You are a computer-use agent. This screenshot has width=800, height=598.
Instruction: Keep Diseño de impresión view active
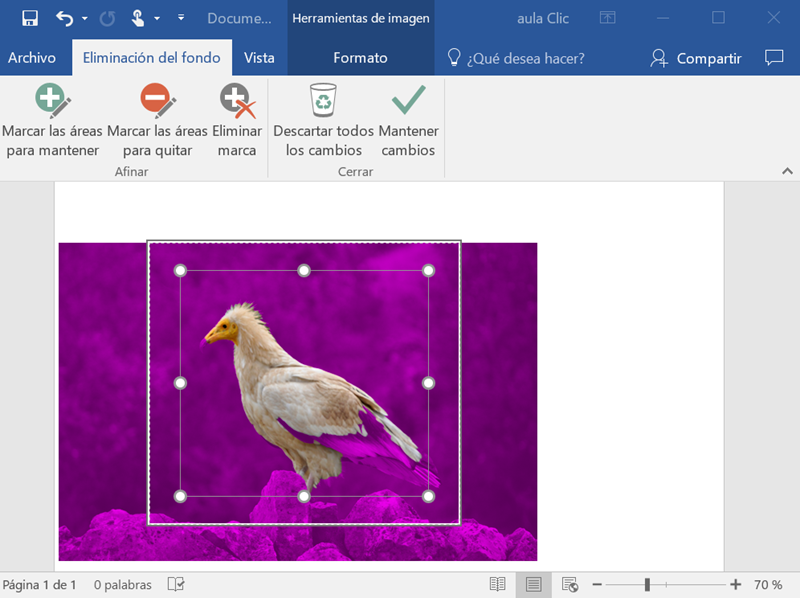point(533,584)
